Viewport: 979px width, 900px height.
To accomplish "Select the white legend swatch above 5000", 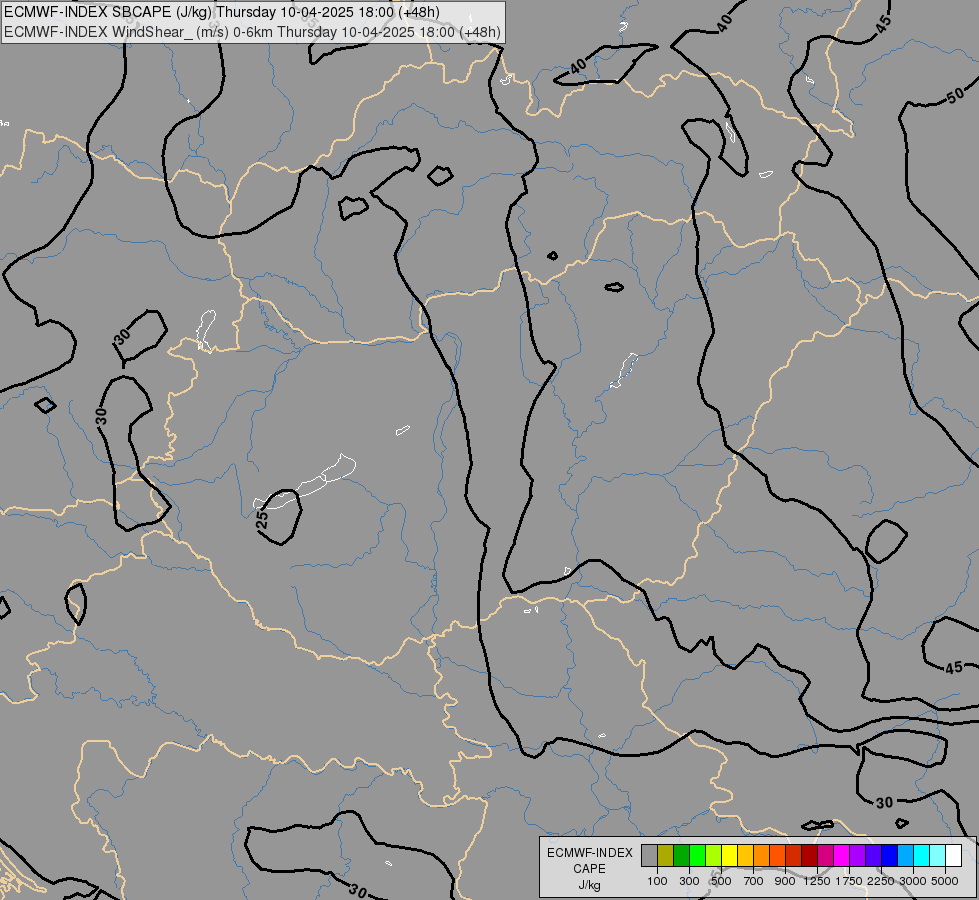I will coord(953,856).
